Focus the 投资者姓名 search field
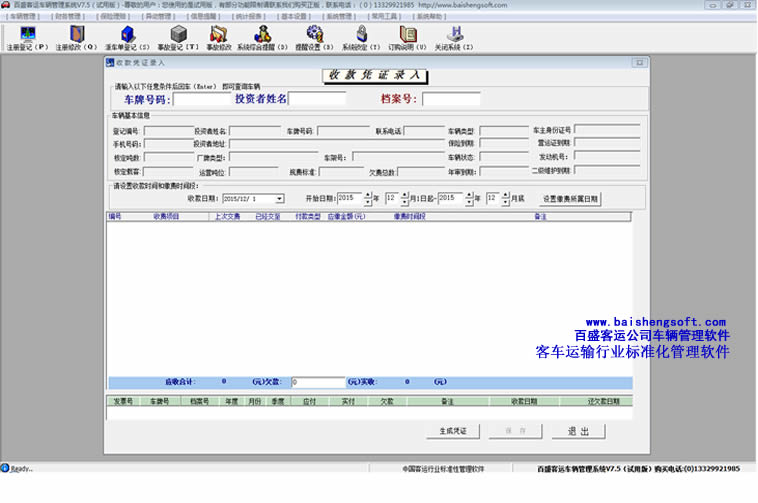This screenshot has width=758, height=503. (x=317, y=99)
